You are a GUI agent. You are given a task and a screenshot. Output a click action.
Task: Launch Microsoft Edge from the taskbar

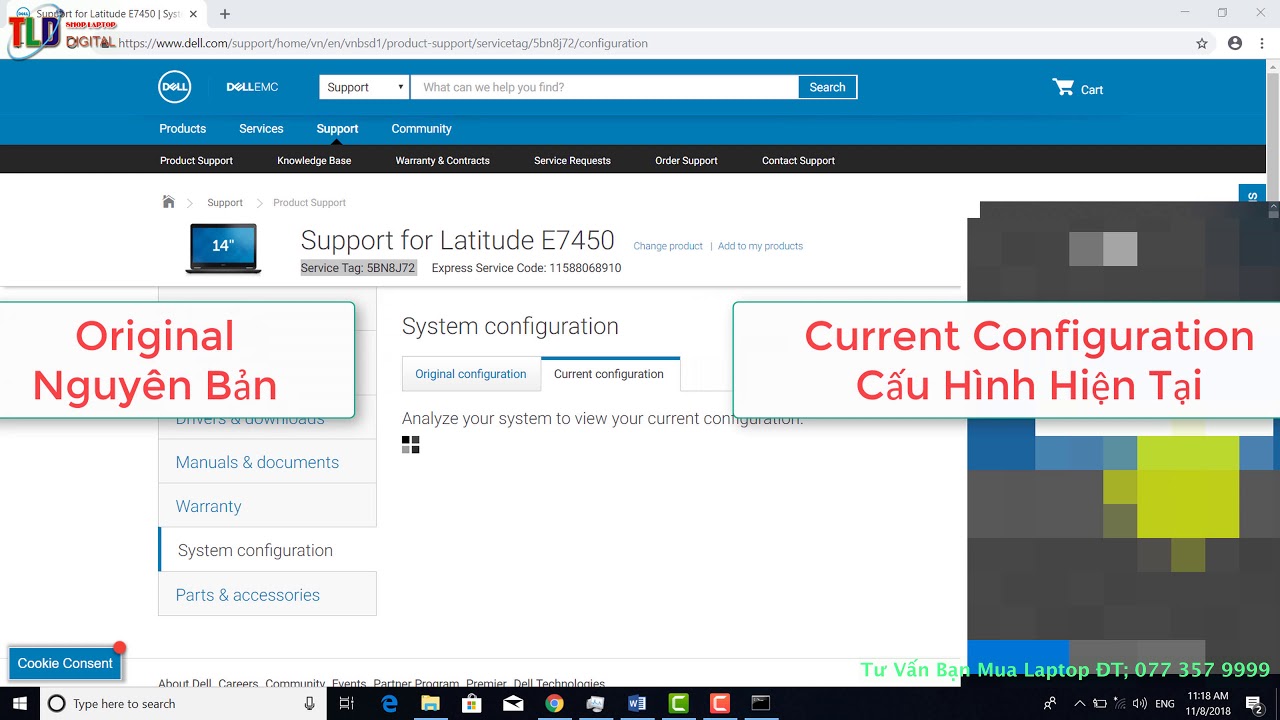(x=389, y=703)
